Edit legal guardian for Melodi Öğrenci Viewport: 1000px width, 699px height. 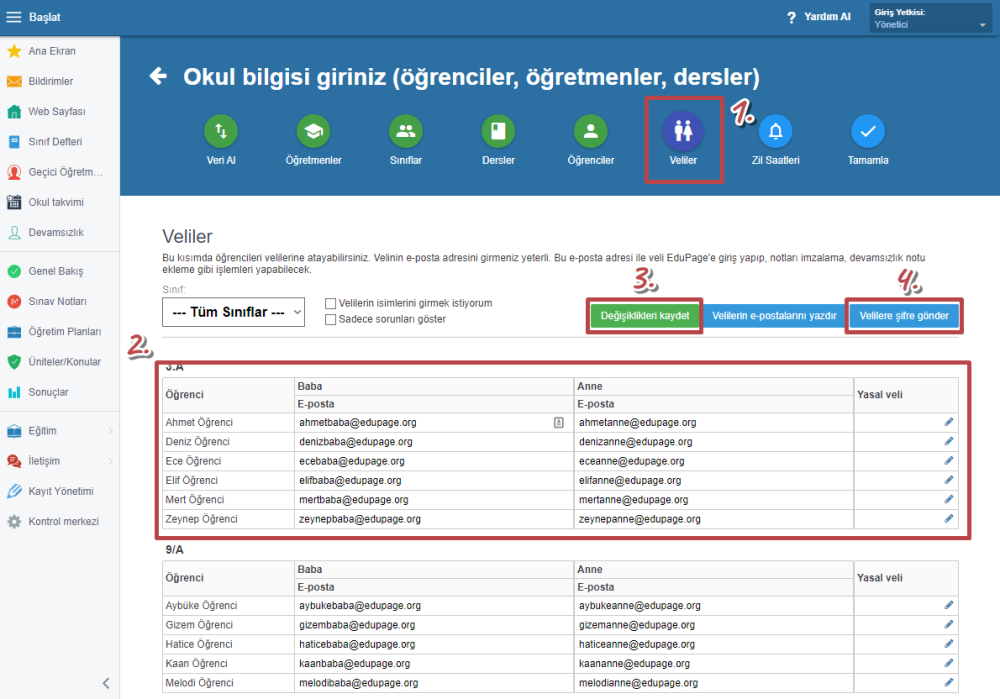tap(949, 682)
